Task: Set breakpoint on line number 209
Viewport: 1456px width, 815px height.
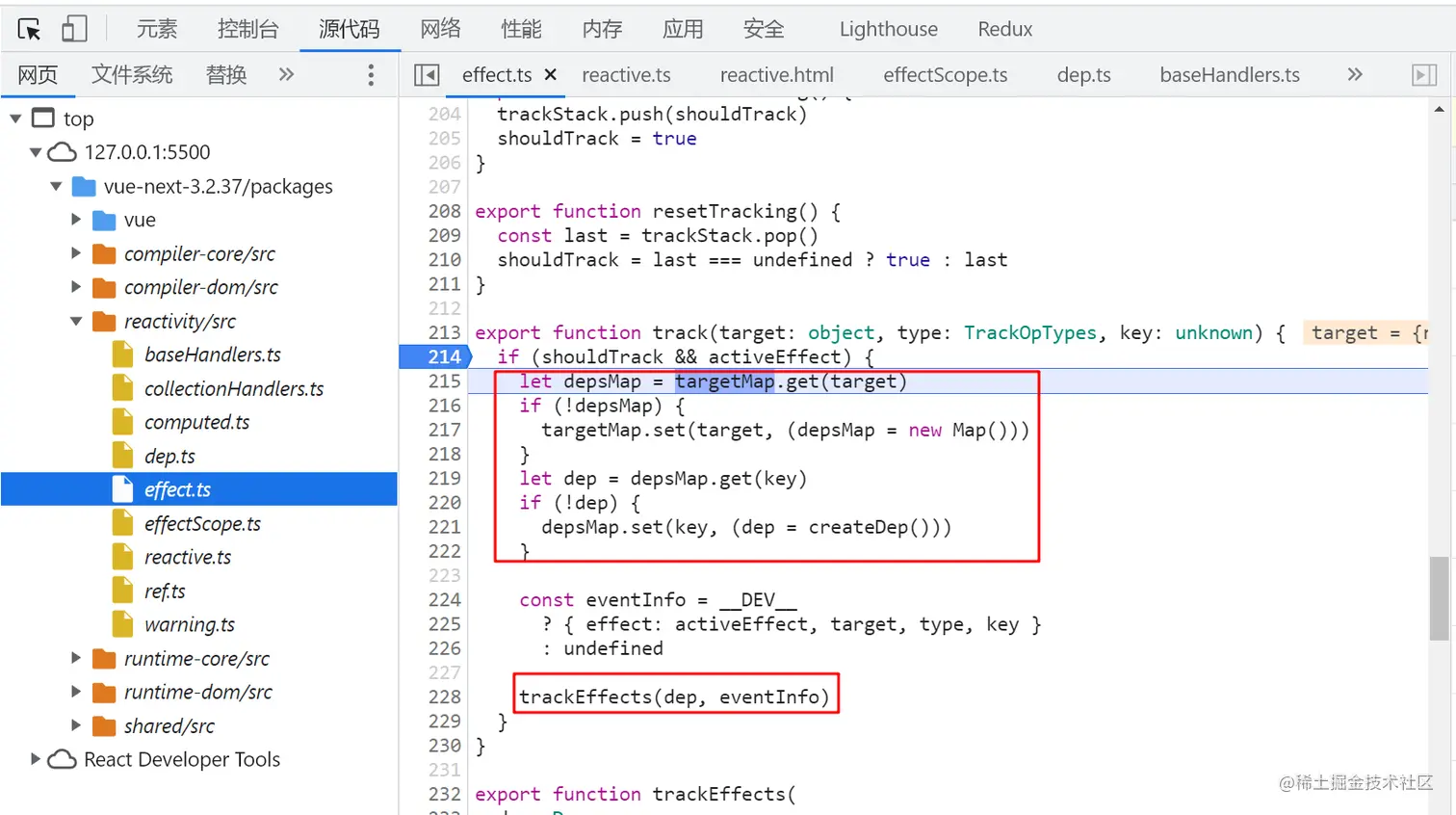Action: 445,235
